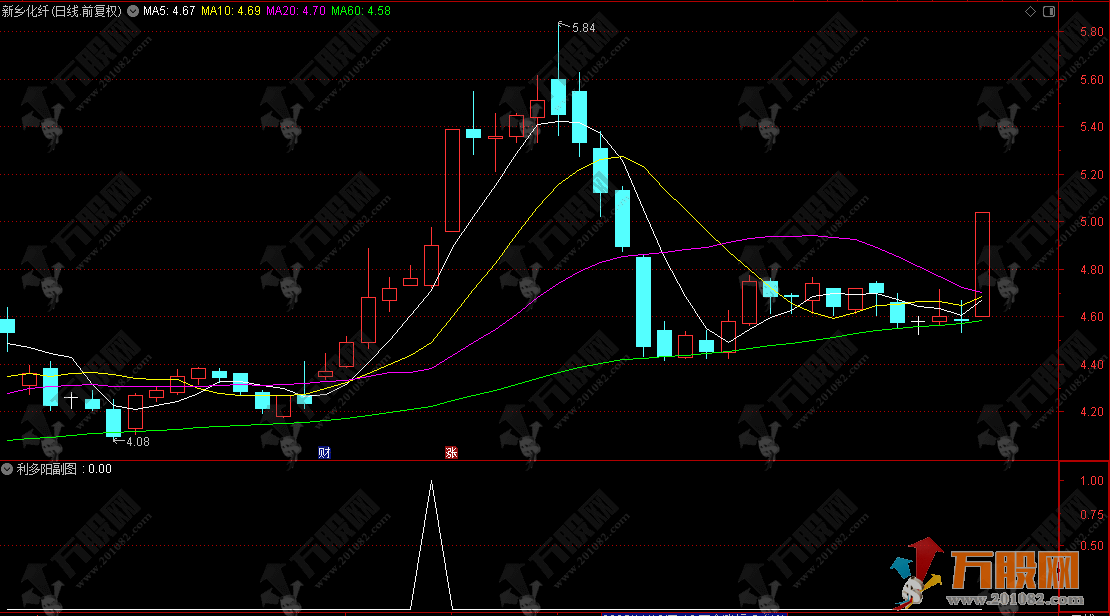Toggle the side panel layout icon
This screenshot has width=1110, height=616.
(1048, 11)
